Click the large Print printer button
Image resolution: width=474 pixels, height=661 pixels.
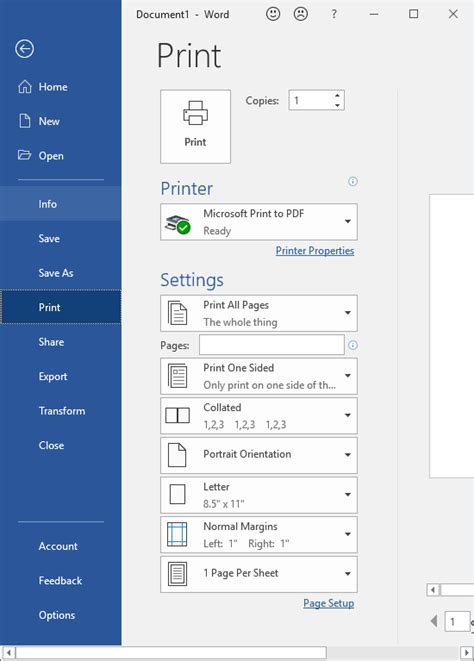coord(195,126)
